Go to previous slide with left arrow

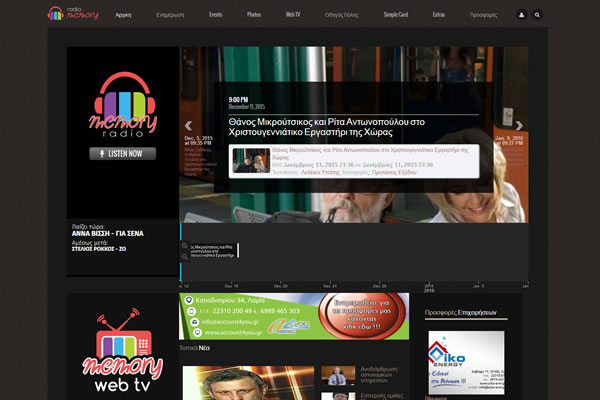coord(188,126)
